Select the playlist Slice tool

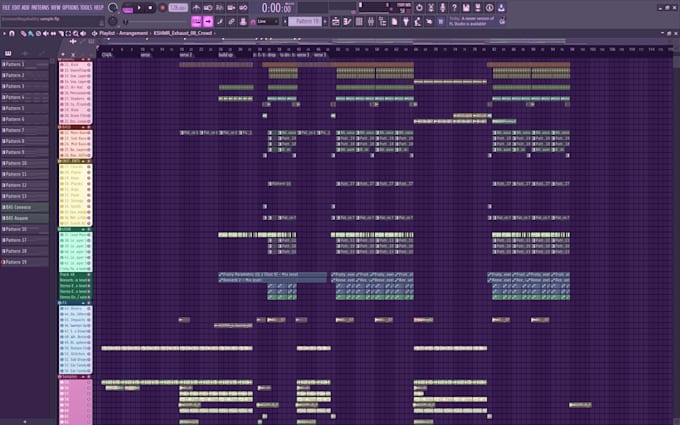pyautogui.click(x=61, y=33)
